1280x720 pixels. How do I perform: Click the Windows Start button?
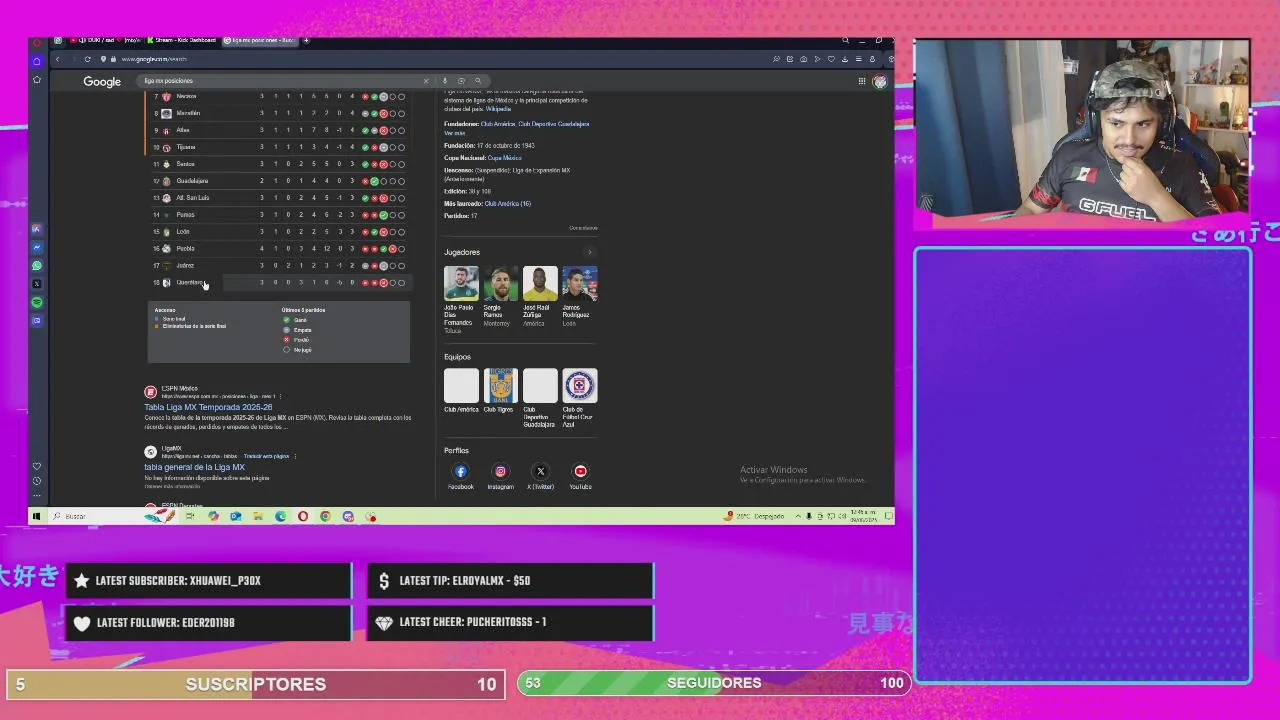click(37, 516)
